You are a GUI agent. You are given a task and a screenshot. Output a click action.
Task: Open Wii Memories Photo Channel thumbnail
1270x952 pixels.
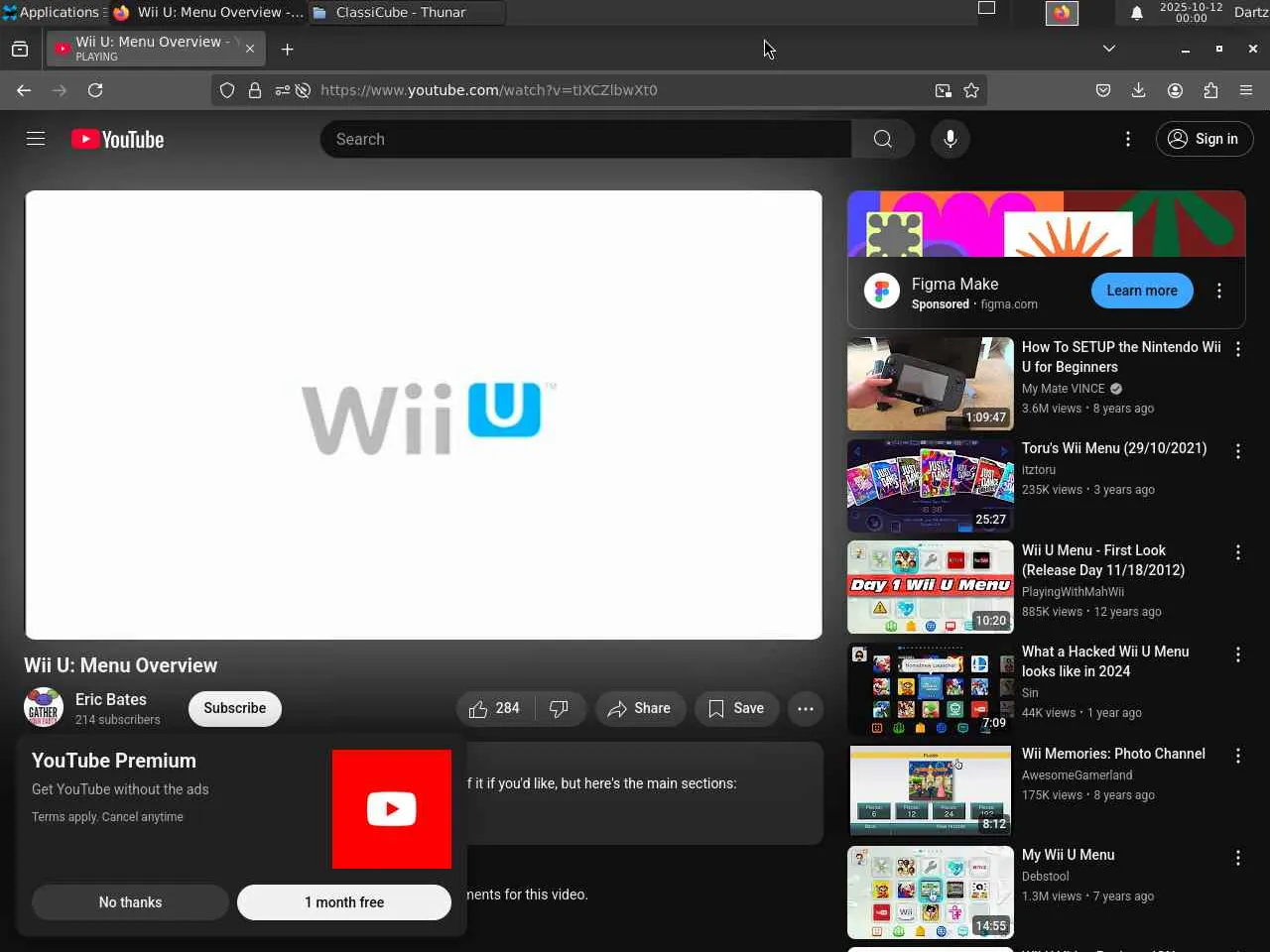(x=931, y=790)
